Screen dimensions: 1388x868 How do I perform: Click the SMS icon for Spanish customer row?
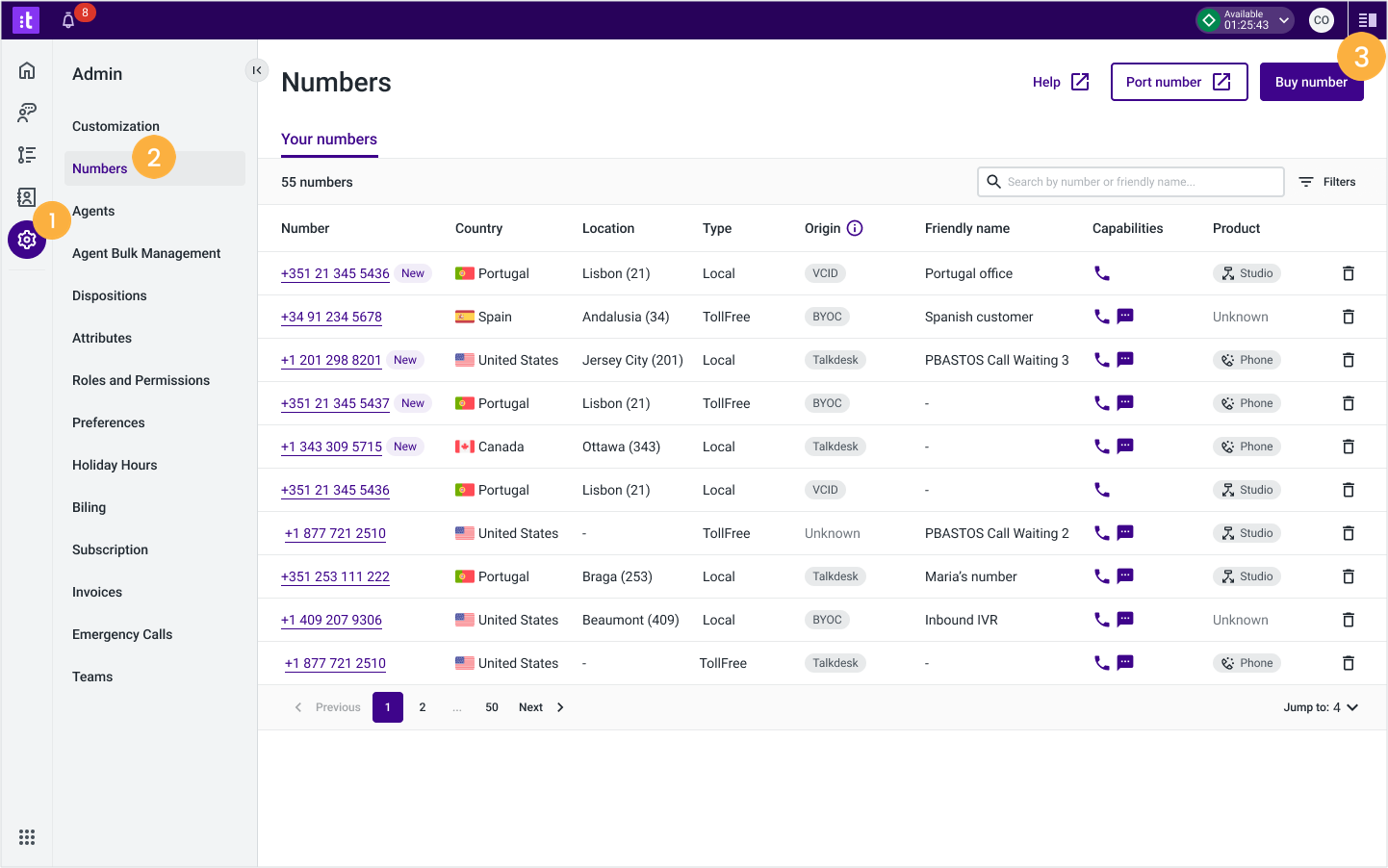[x=1123, y=316]
